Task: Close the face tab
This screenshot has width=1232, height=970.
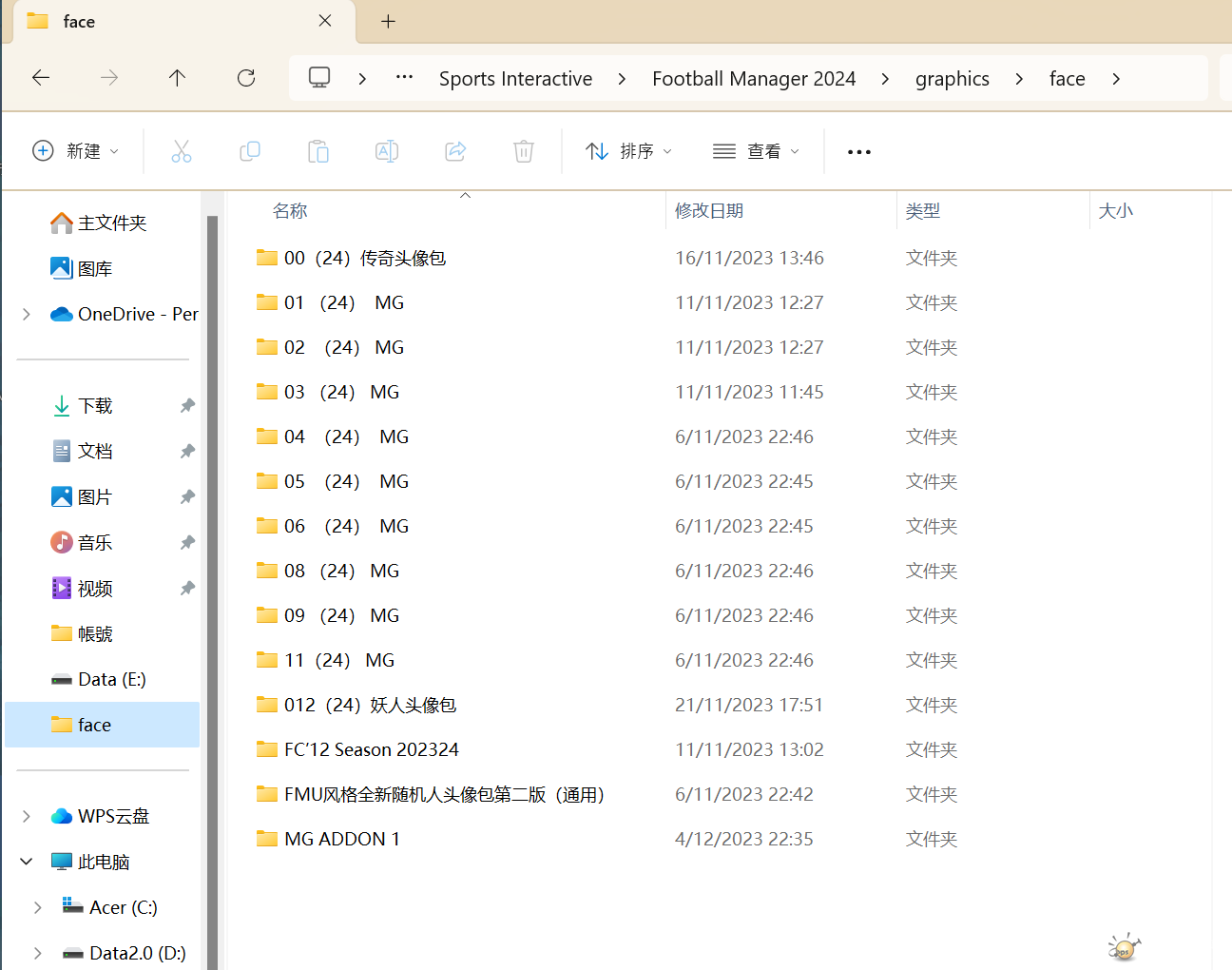Action: pyautogui.click(x=325, y=21)
